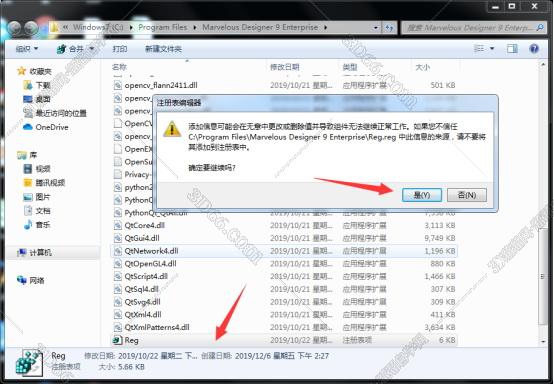
Task: Click the forward navigation arrow
Action: (31, 28)
